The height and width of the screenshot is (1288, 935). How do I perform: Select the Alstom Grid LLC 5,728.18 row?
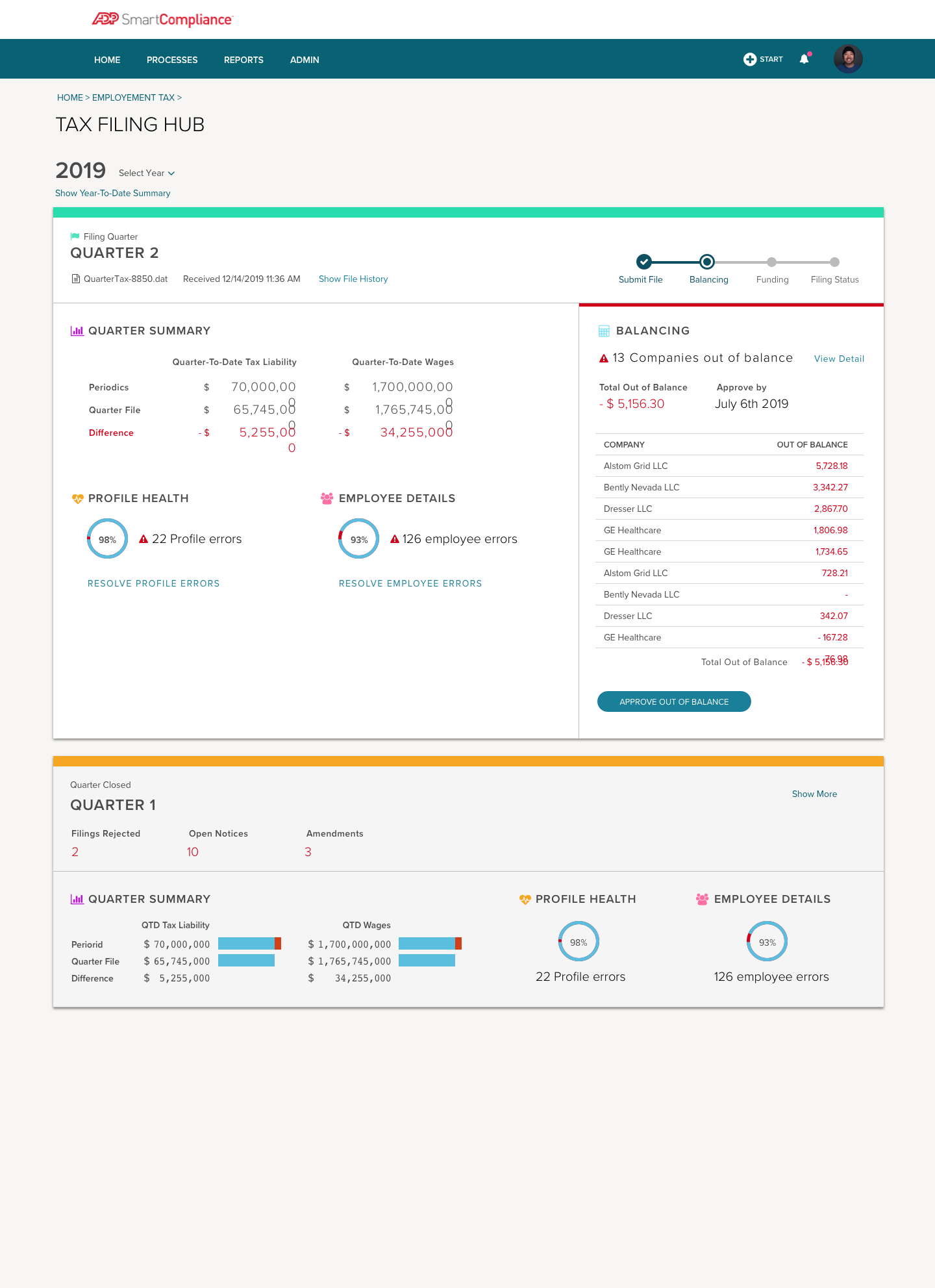(x=729, y=466)
